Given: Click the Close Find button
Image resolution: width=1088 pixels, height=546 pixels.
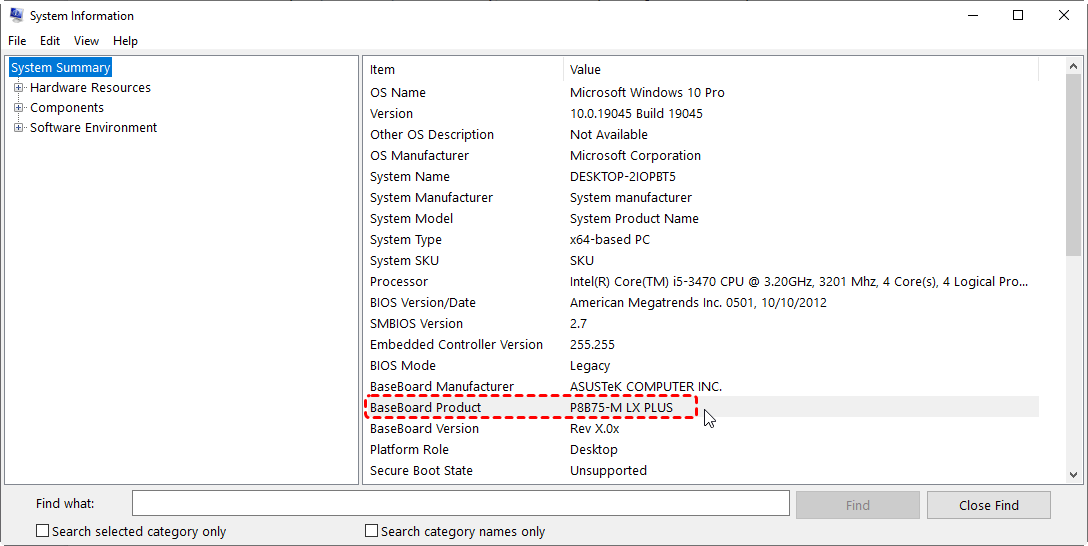Looking at the screenshot, I should tap(988, 505).
